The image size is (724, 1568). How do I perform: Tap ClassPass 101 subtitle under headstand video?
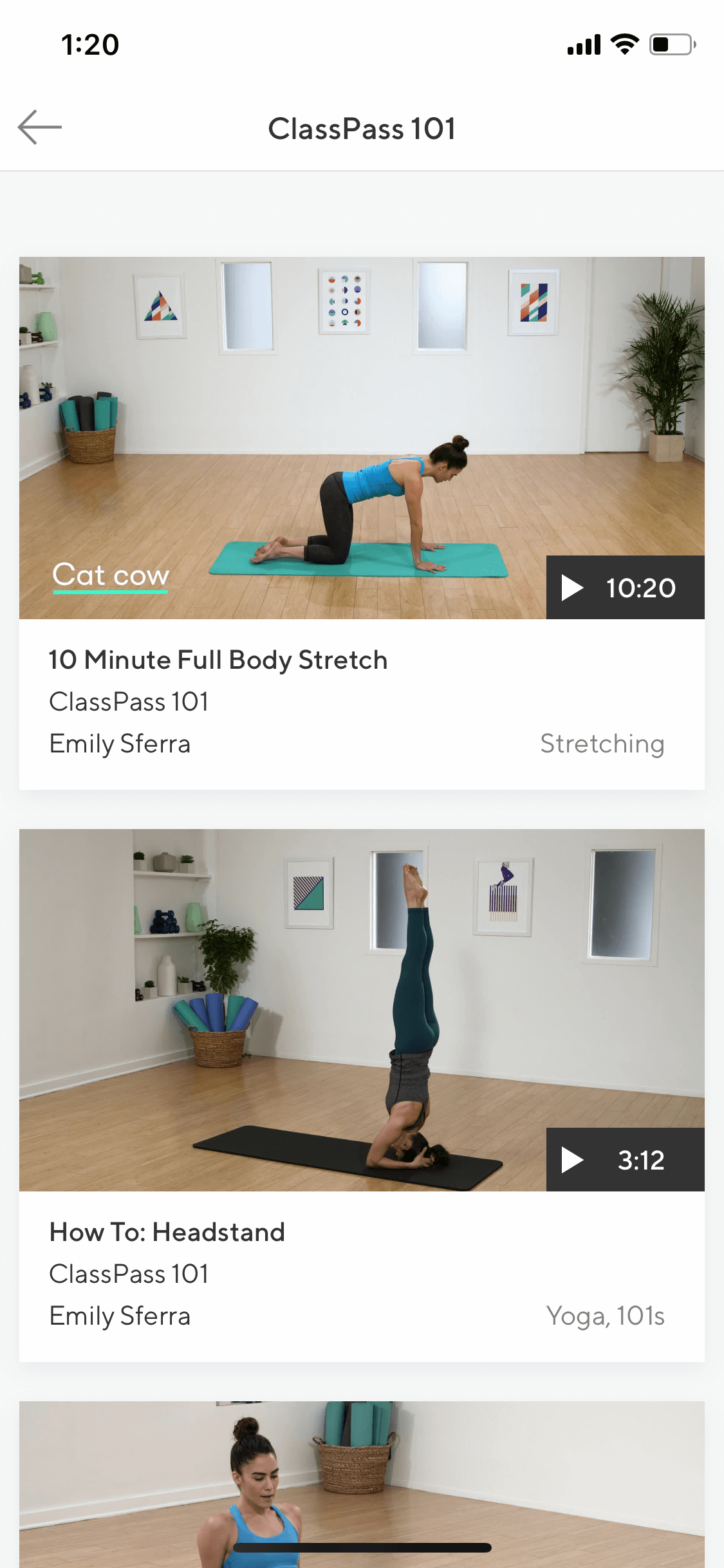click(129, 1274)
